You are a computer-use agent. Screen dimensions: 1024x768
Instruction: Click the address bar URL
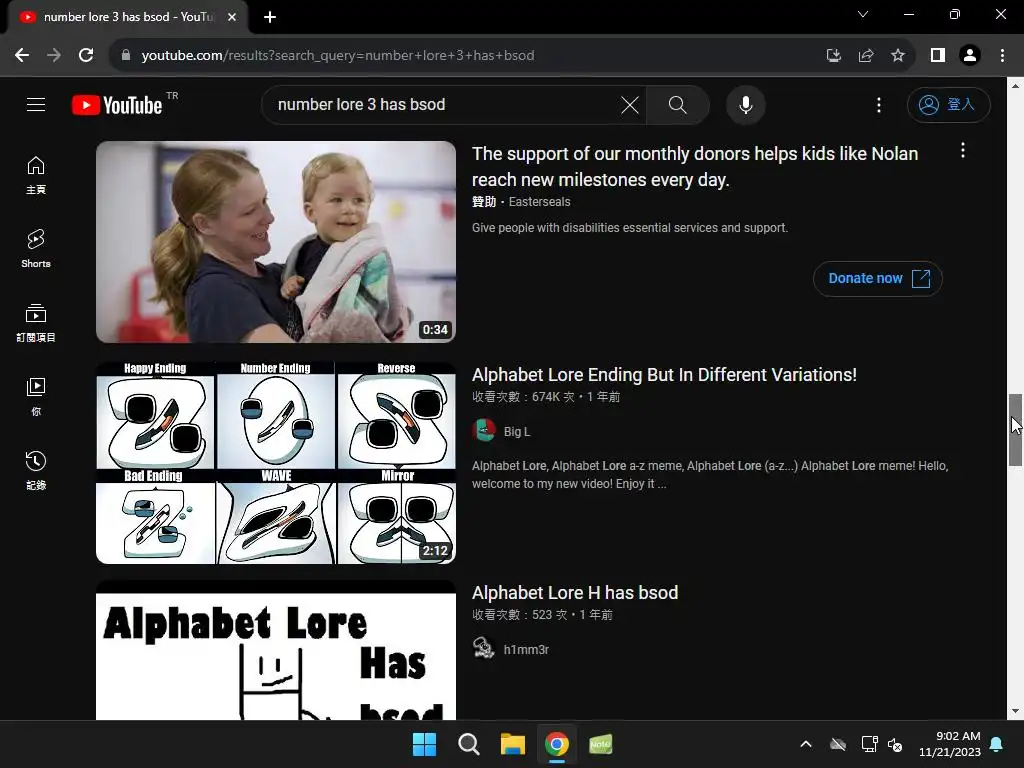coord(338,56)
